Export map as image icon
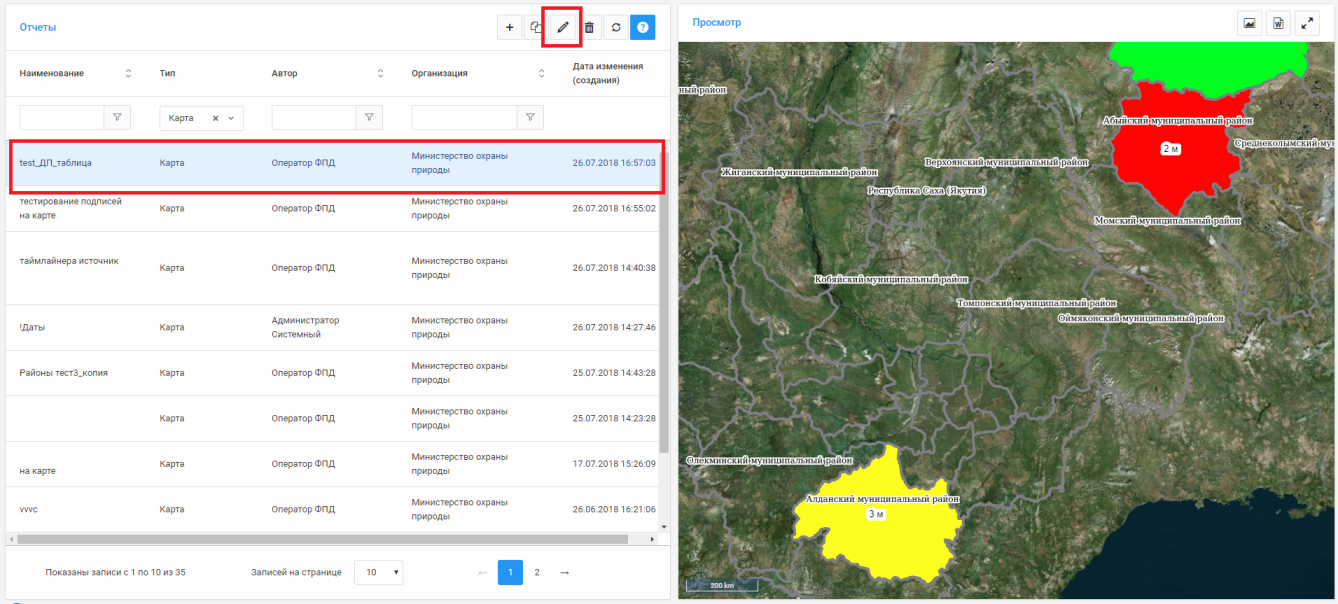This screenshot has width=1338, height=604. pyautogui.click(x=1249, y=23)
